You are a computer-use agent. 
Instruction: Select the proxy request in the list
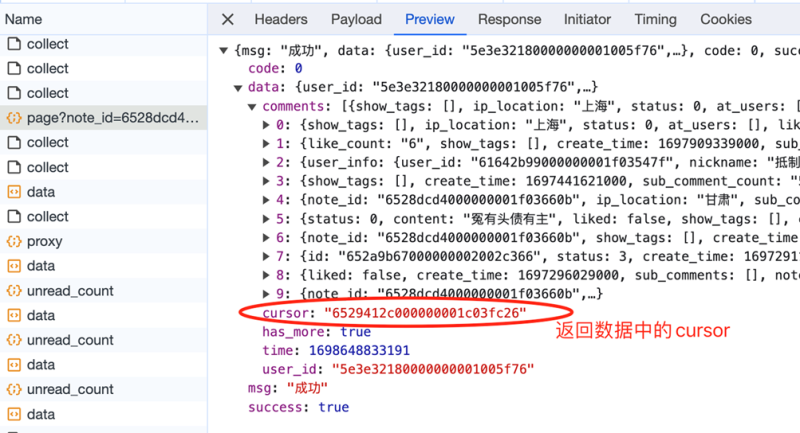click(104, 241)
